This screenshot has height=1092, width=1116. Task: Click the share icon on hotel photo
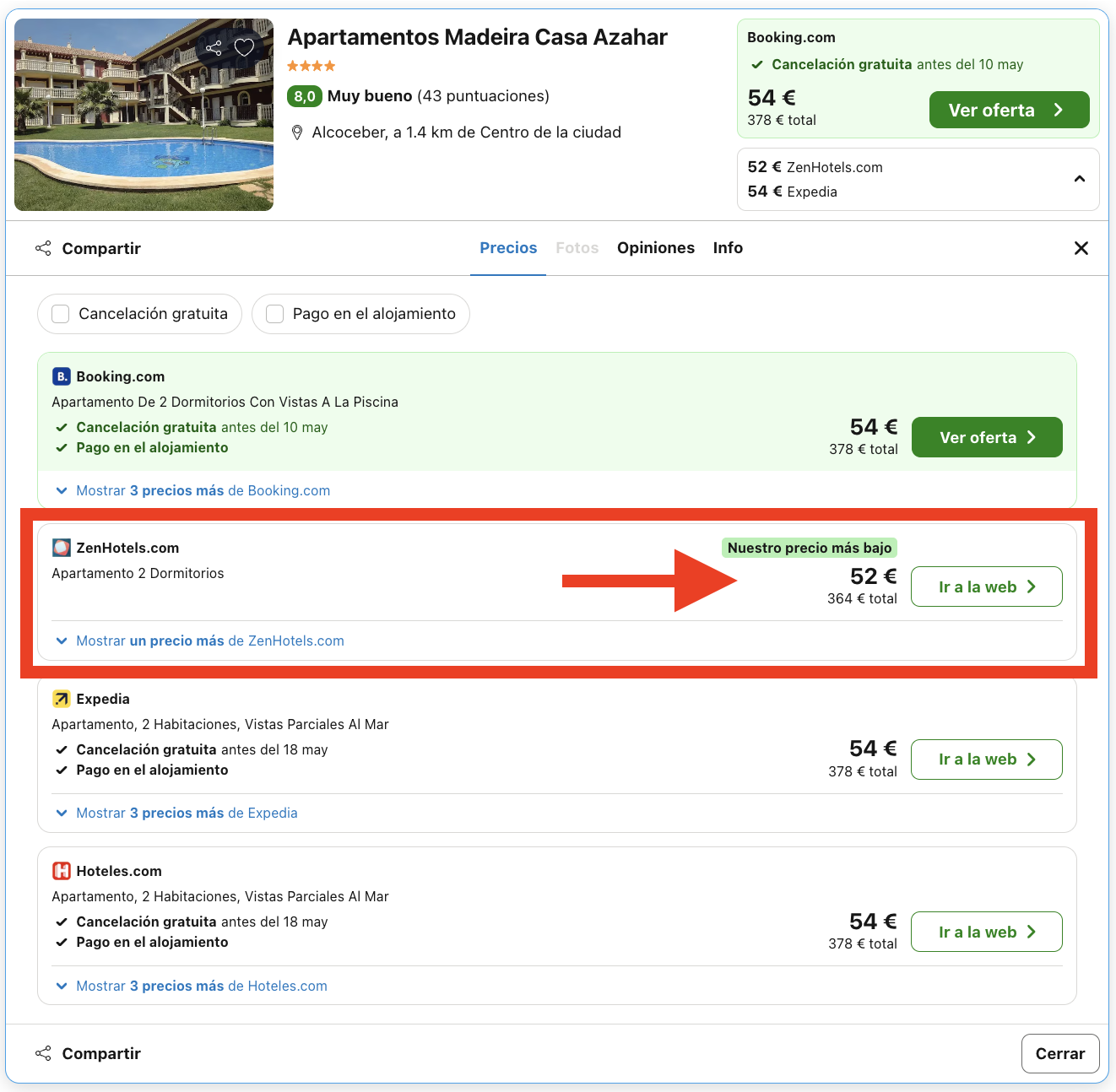point(214,48)
